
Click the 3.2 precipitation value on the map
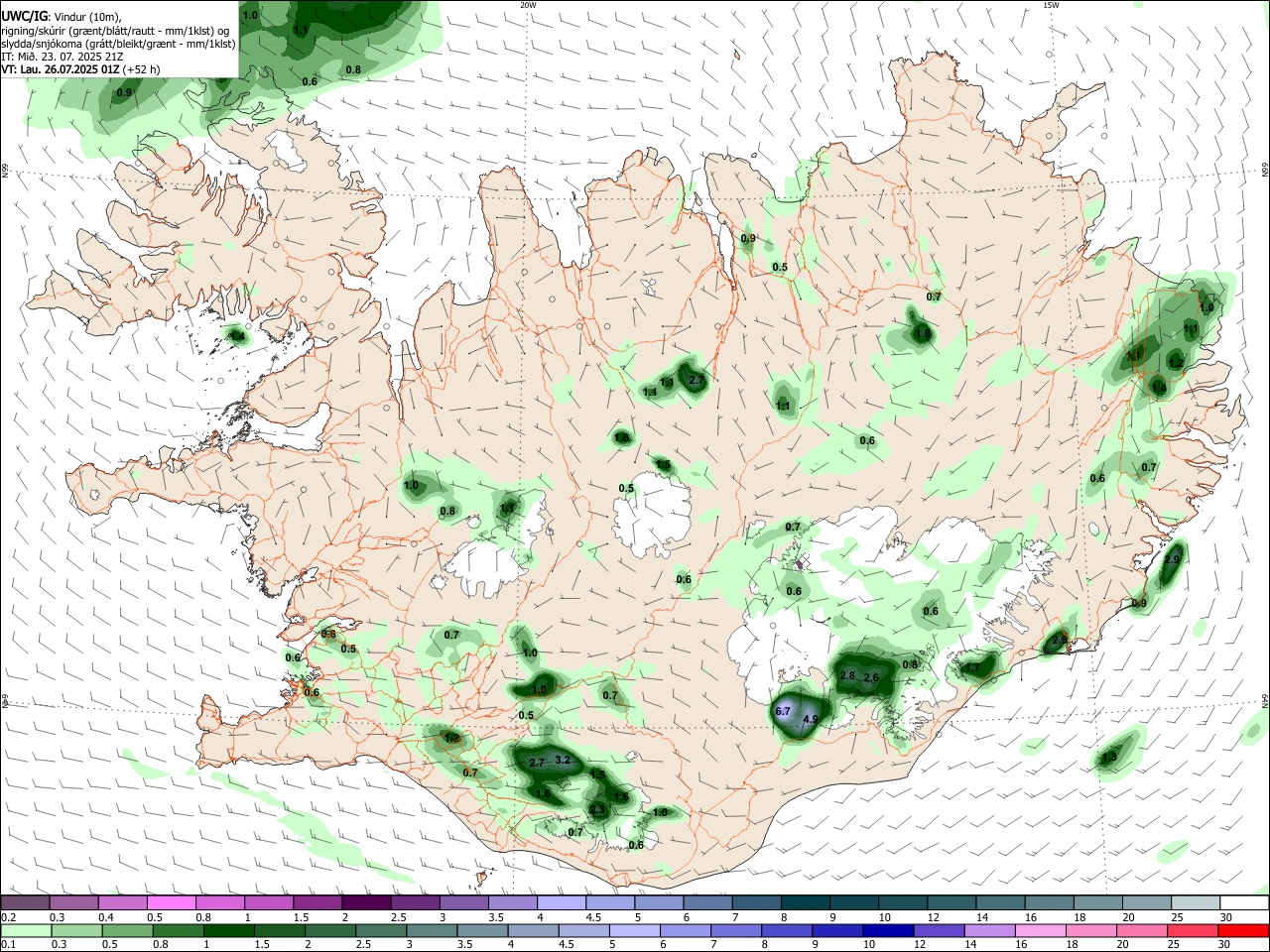(563, 760)
